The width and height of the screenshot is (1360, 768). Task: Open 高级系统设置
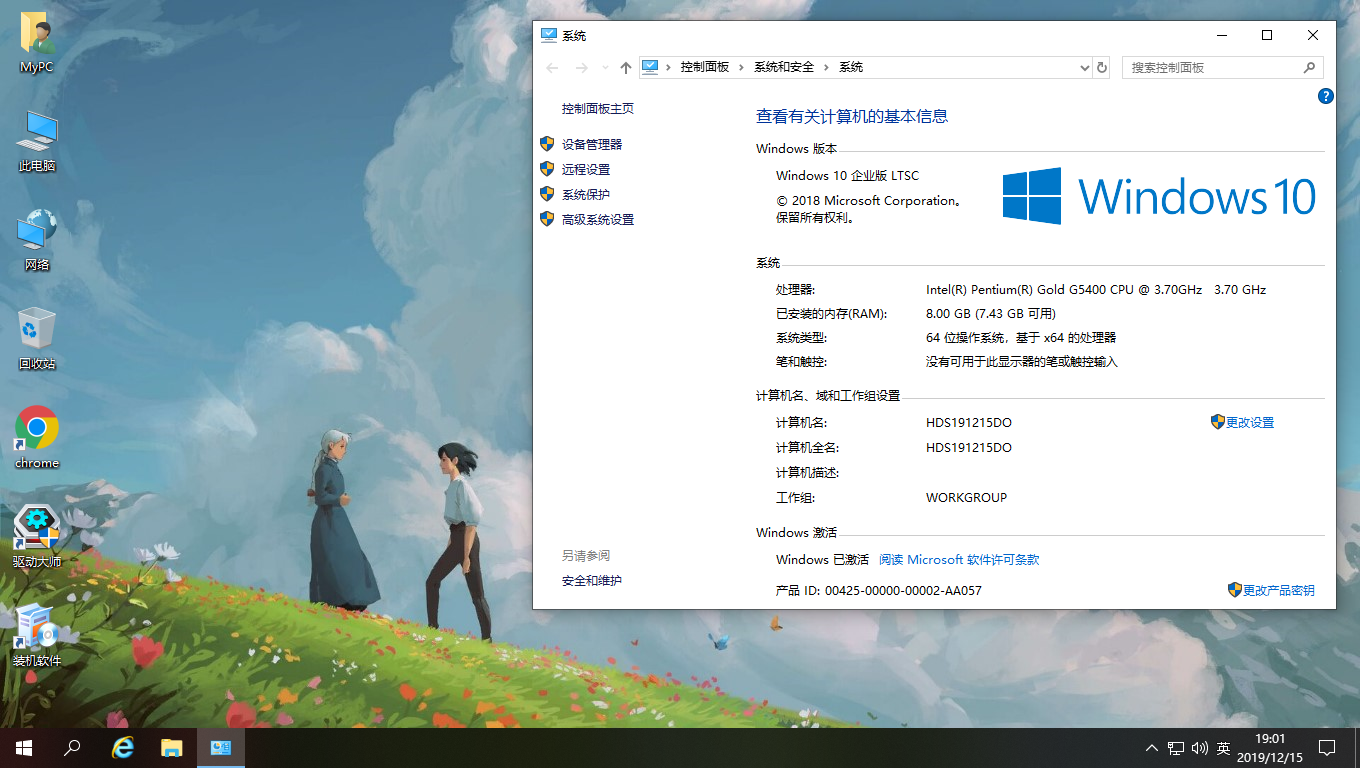pos(598,219)
